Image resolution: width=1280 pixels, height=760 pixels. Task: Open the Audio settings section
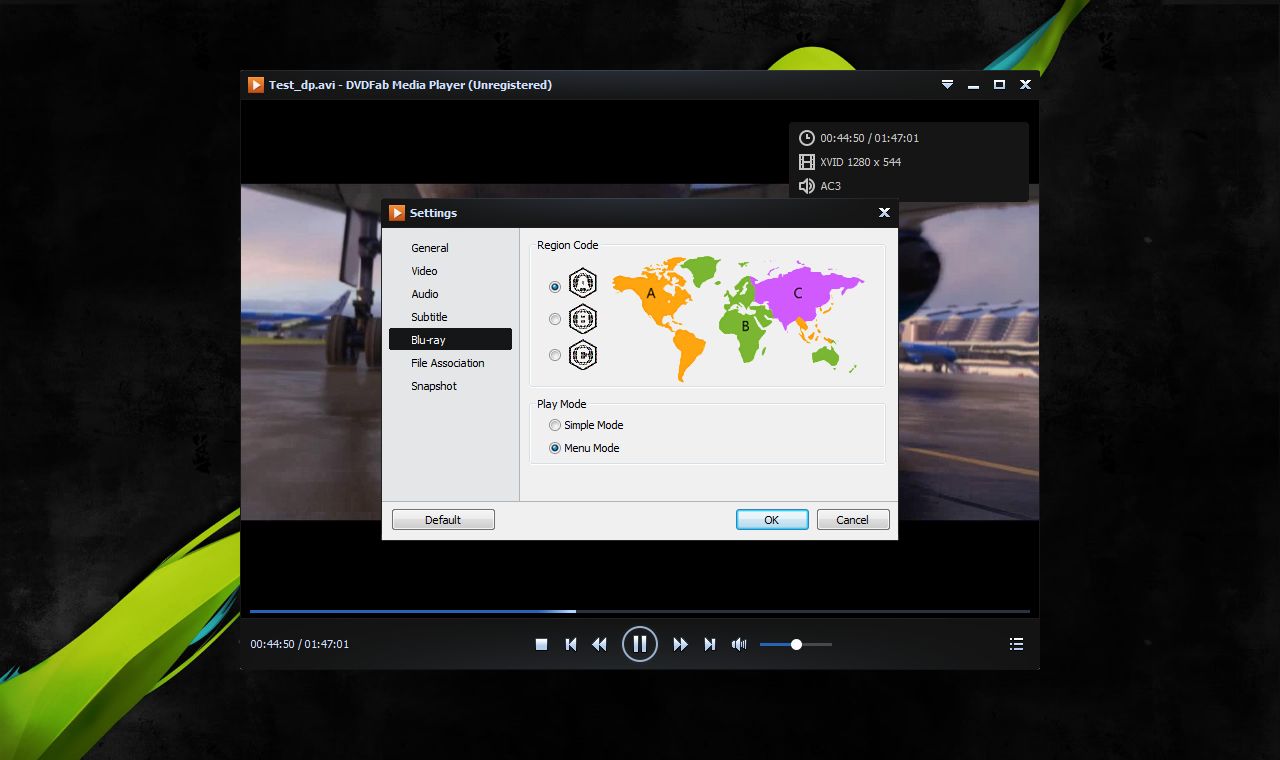pyautogui.click(x=450, y=294)
